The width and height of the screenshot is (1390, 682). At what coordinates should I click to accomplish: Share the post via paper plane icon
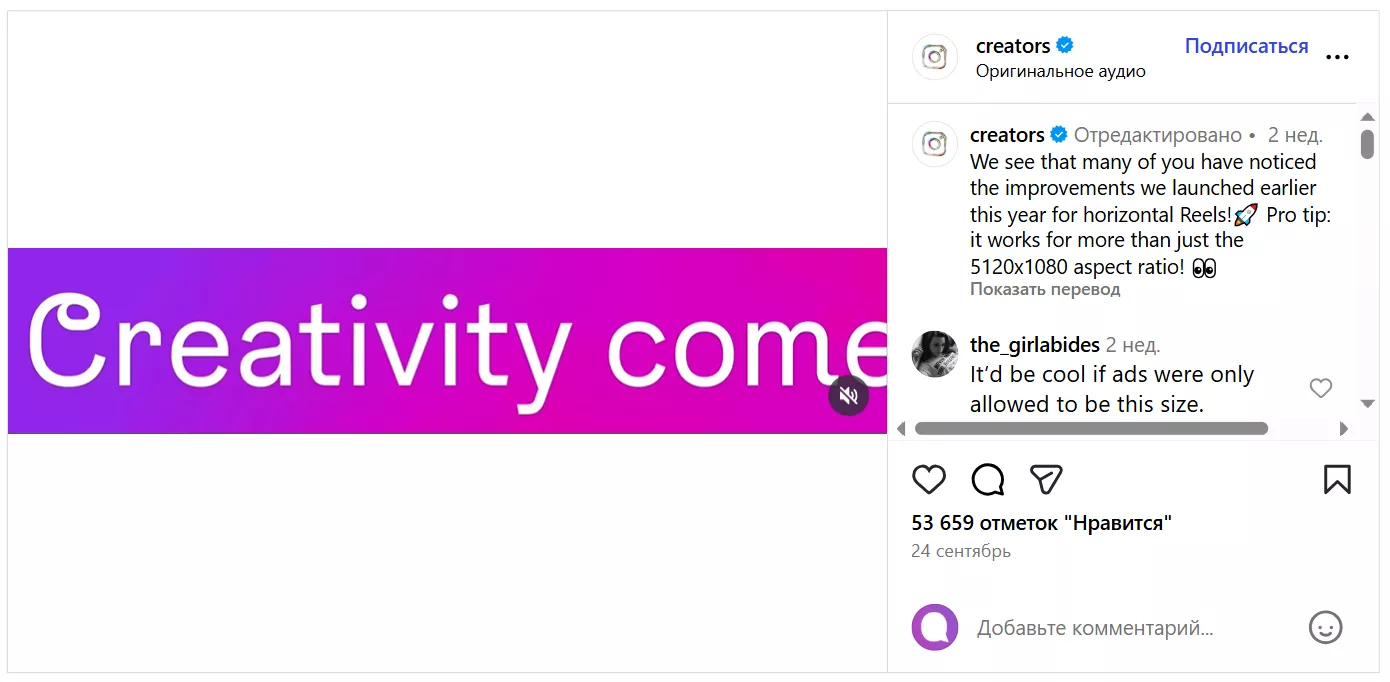point(1046,480)
